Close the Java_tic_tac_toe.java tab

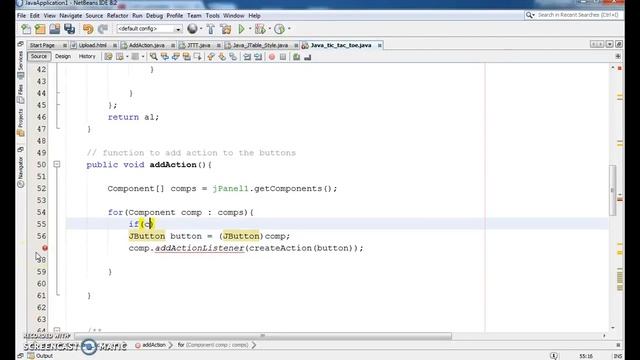tap(380, 45)
